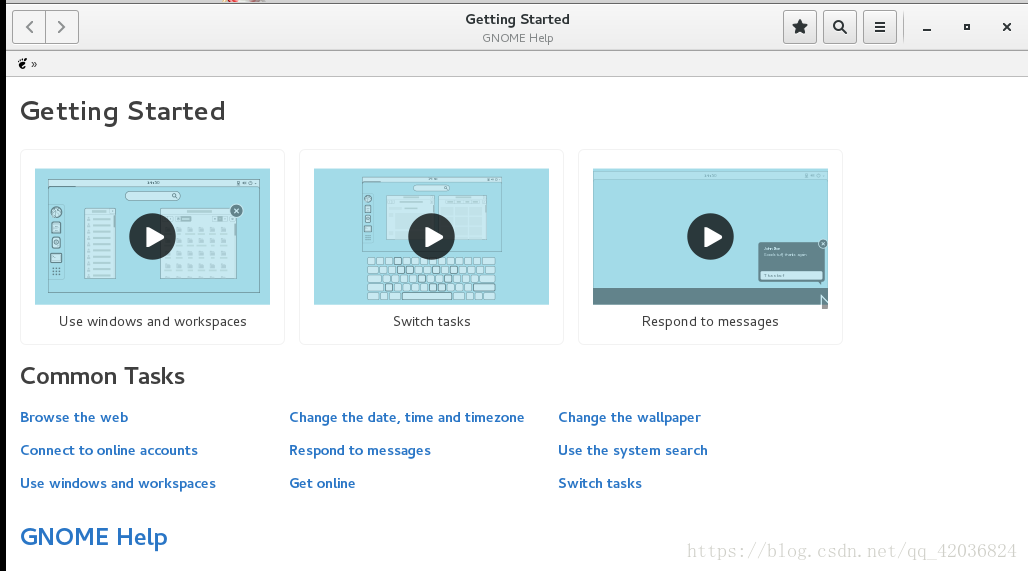Click the Use windows and workspaces caption
The image size is (1028, 571).
click(x=153, y=321)
